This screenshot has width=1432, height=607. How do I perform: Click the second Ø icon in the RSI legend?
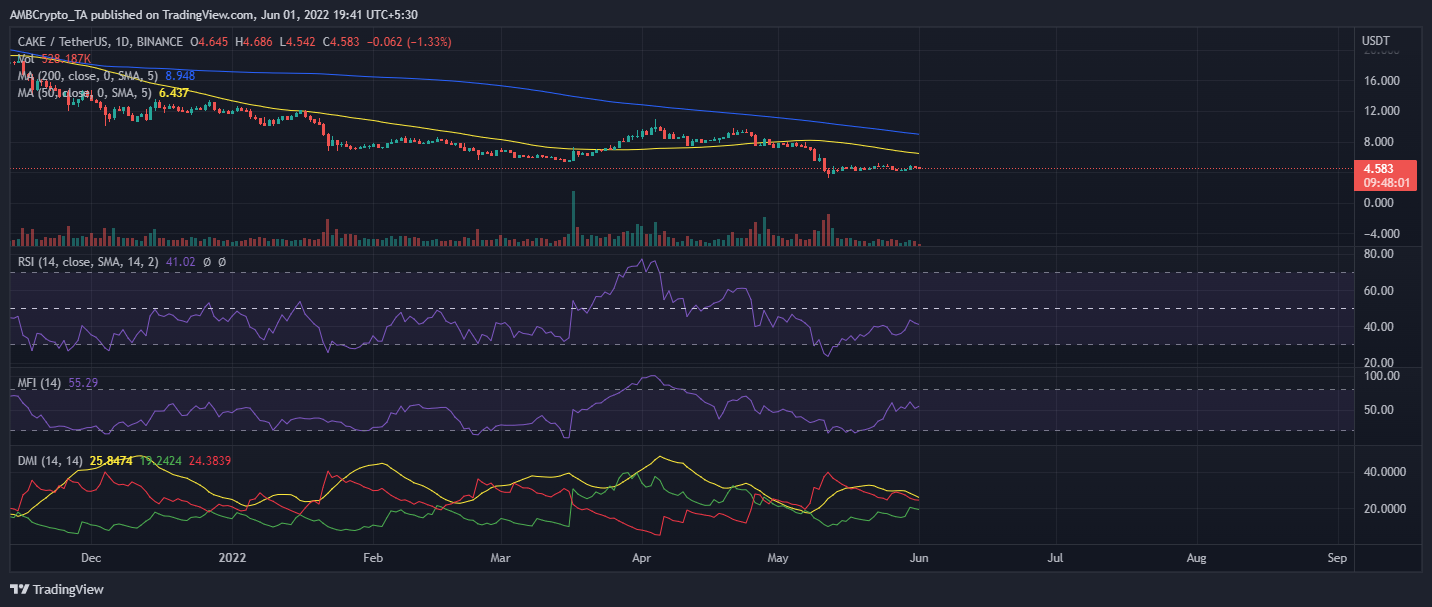[222, 263]
